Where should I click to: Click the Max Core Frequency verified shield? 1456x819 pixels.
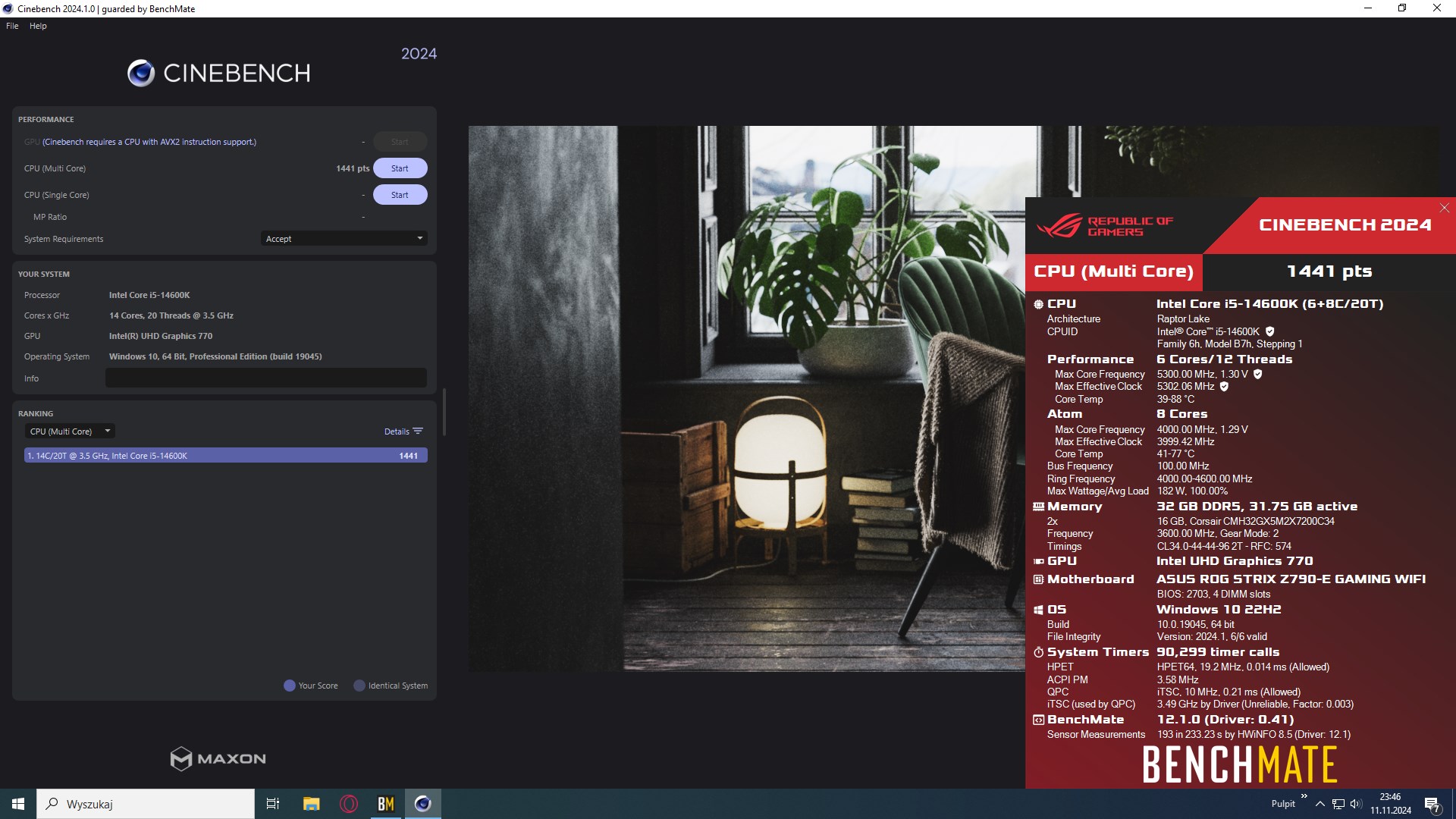tap(1257, 374)
